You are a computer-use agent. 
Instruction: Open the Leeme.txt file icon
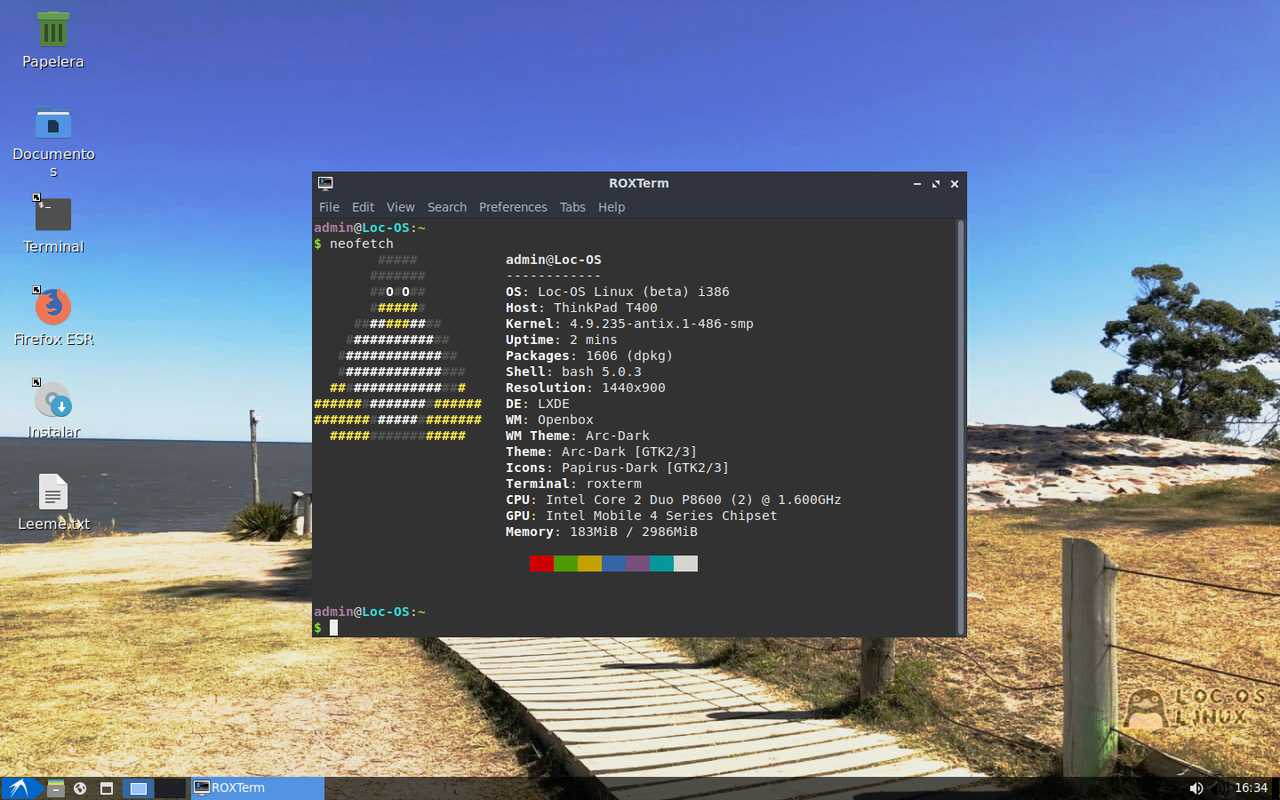tap(53, 492)
